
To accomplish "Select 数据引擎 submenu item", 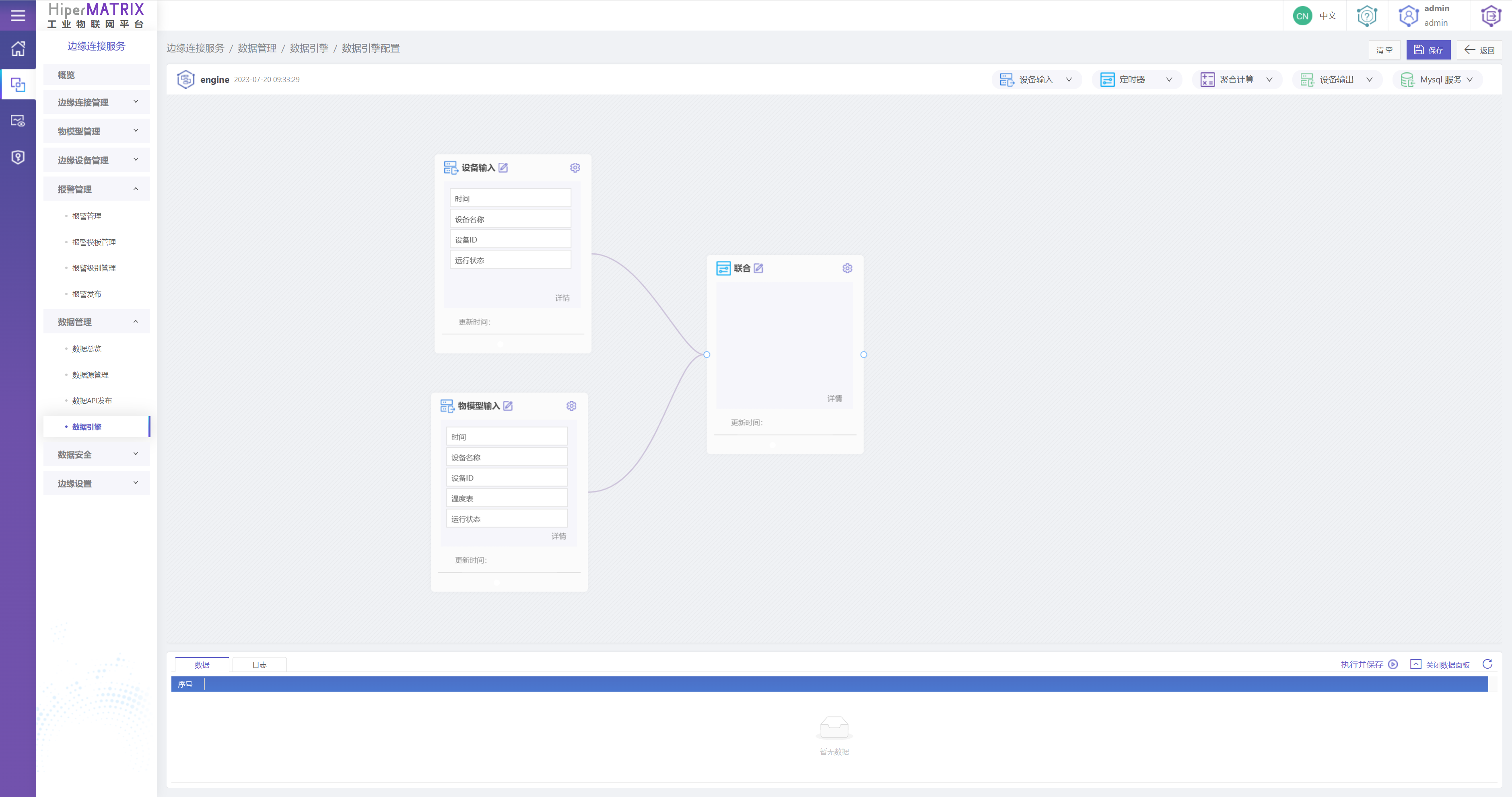I will click(x=96, y=426).
